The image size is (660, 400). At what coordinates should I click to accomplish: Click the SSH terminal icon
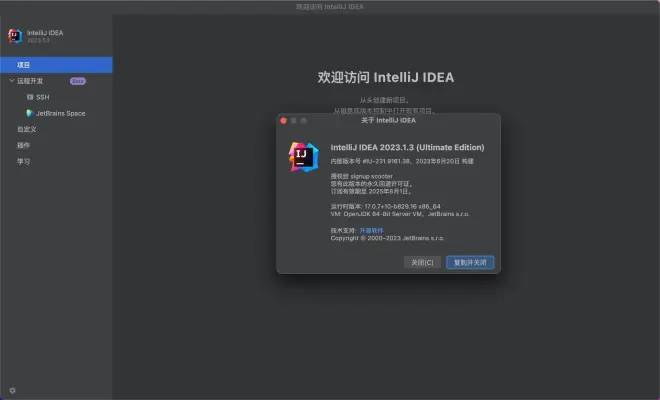30,97
